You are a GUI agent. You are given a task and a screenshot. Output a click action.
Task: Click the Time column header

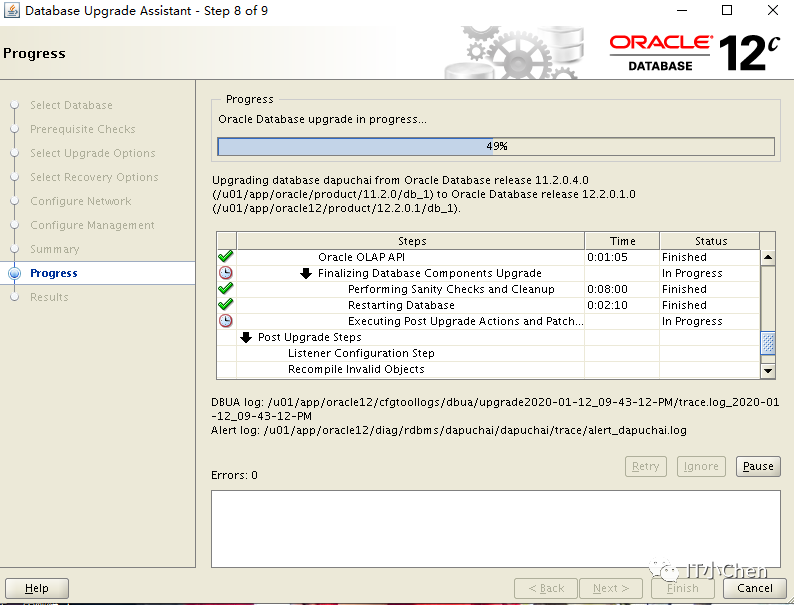tap(622, 241)
